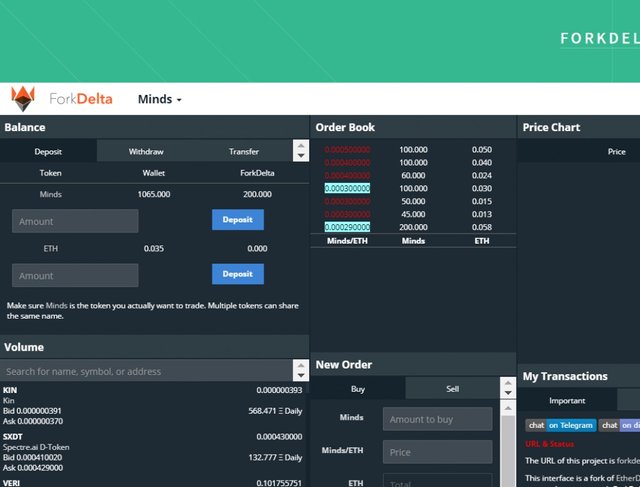The image size is (640, 487).
Task: Click the ForkDelta fox logo icon
Action: pos(23,98)
